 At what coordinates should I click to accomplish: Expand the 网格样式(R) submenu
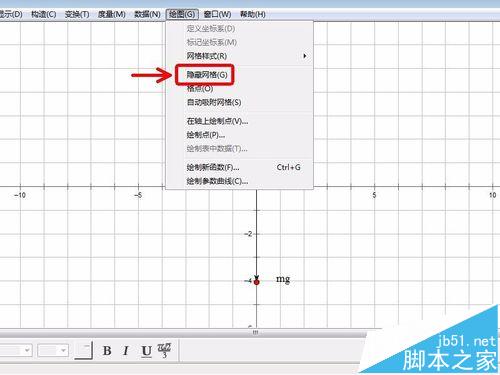pos(239,56)
